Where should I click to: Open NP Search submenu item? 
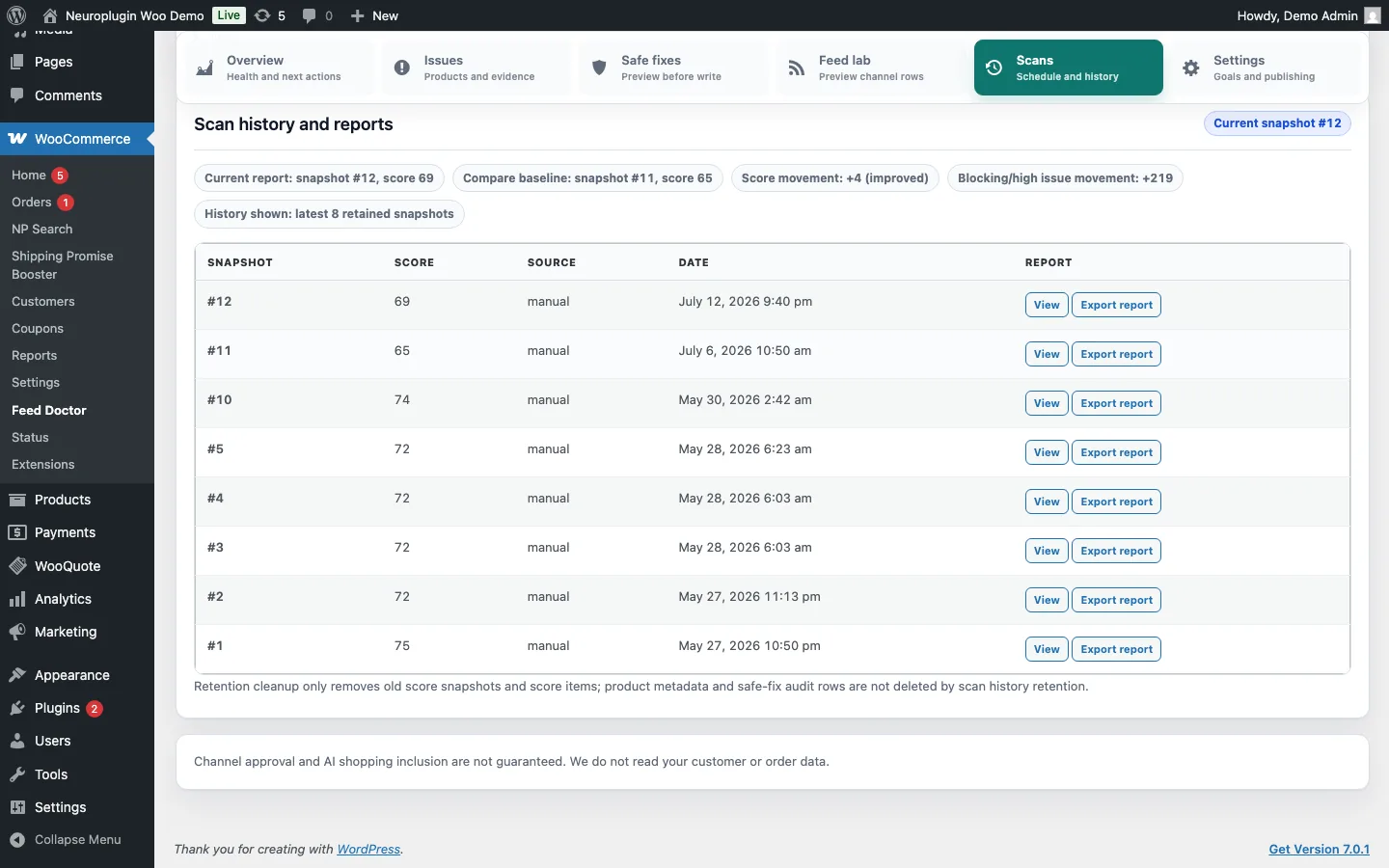[x=42, y=230]
